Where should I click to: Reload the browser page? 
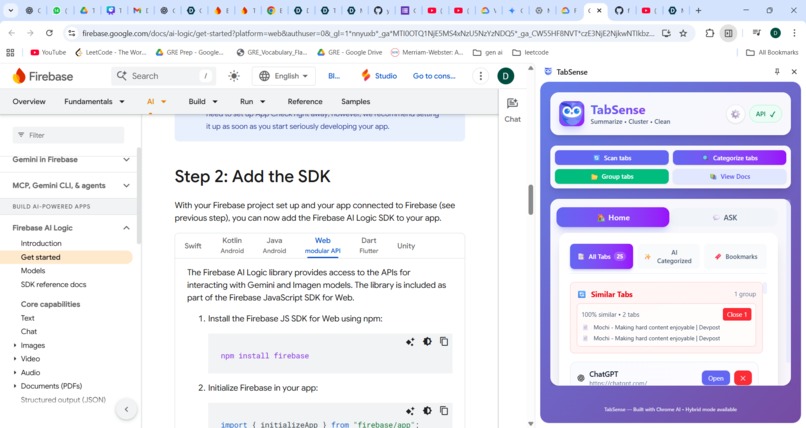point(49,33)
